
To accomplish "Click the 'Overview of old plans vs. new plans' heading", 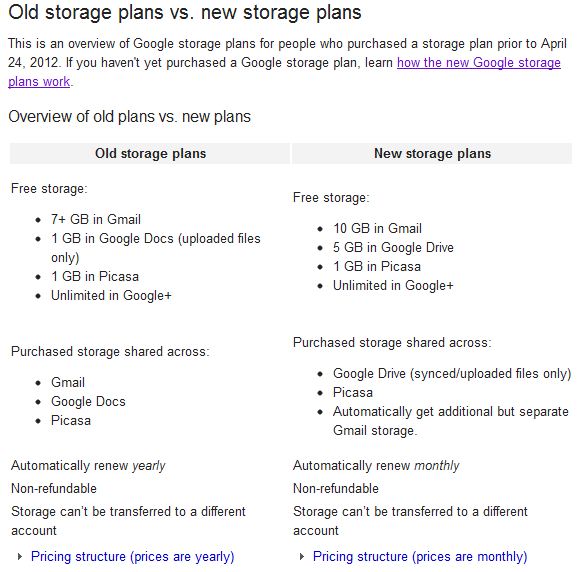I will coord(129,117).
